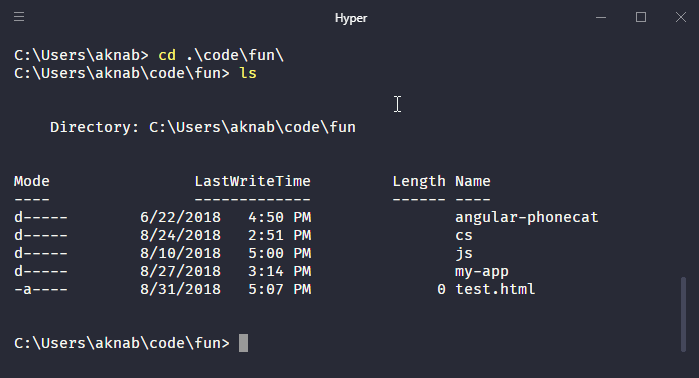
Task: Click the date '6/22/2018'
Action: pos(181,217)
